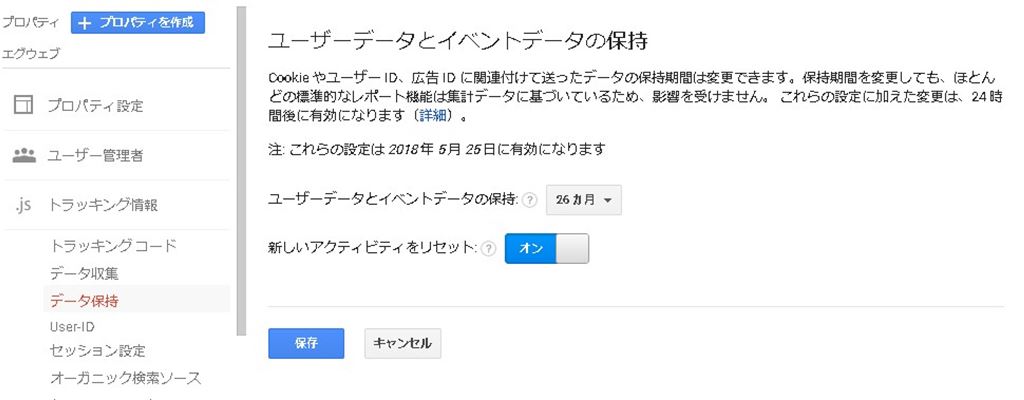This screenshot has height=400, width=1024.
Task: Click the Property Settings layout icon
Action: coord(24,106)
